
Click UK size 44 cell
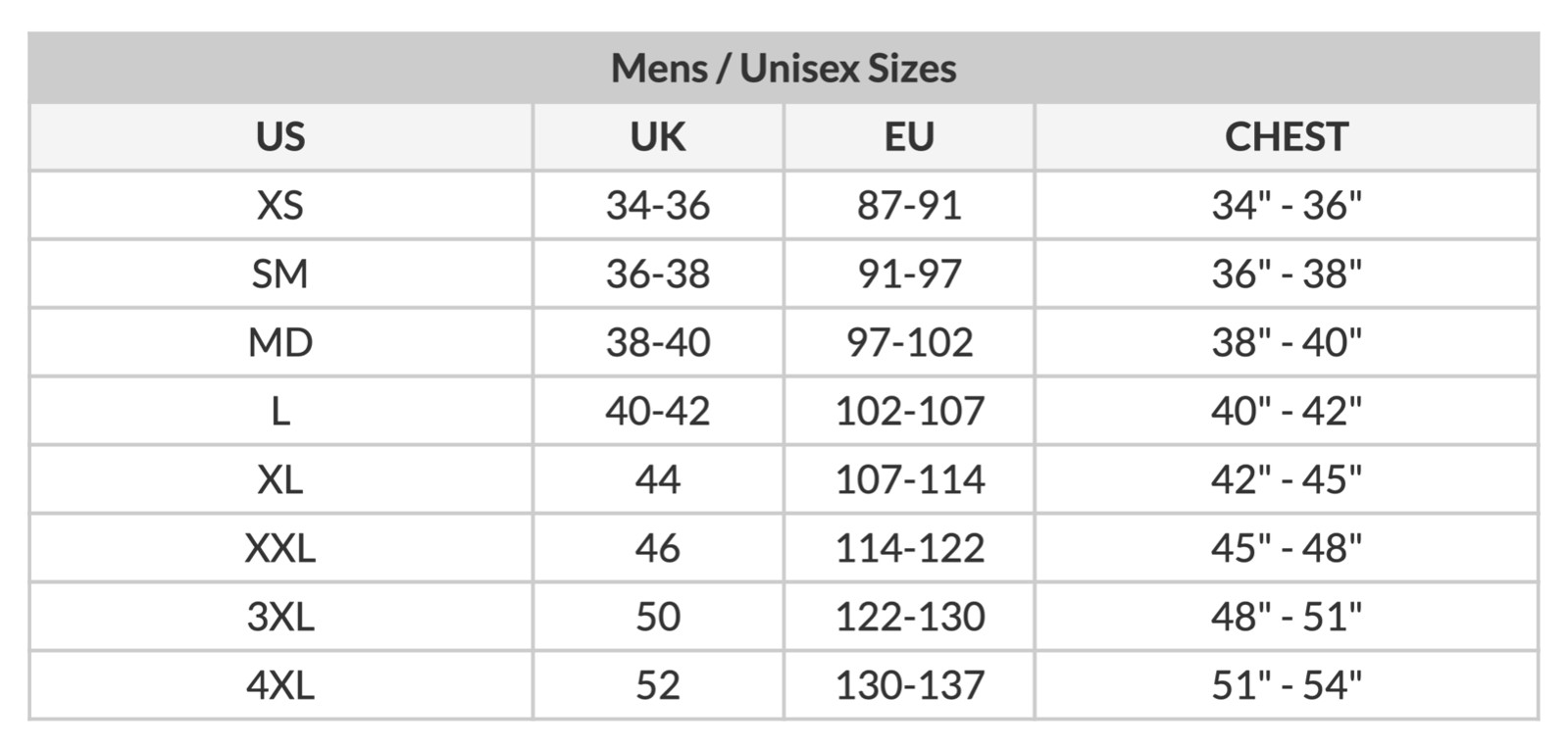tap(657, 479)
